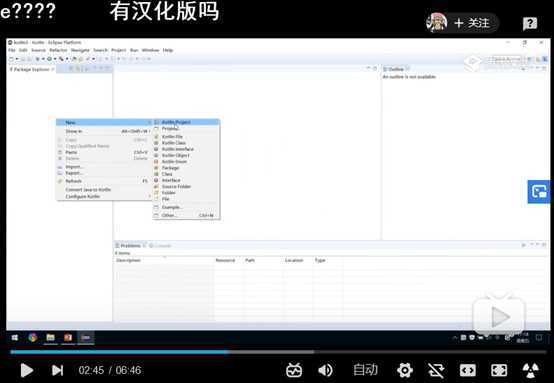This screenshot has width=554, height=383.
Task: Click the uploader avatar beside 关注
Action: tap(437, 23)
